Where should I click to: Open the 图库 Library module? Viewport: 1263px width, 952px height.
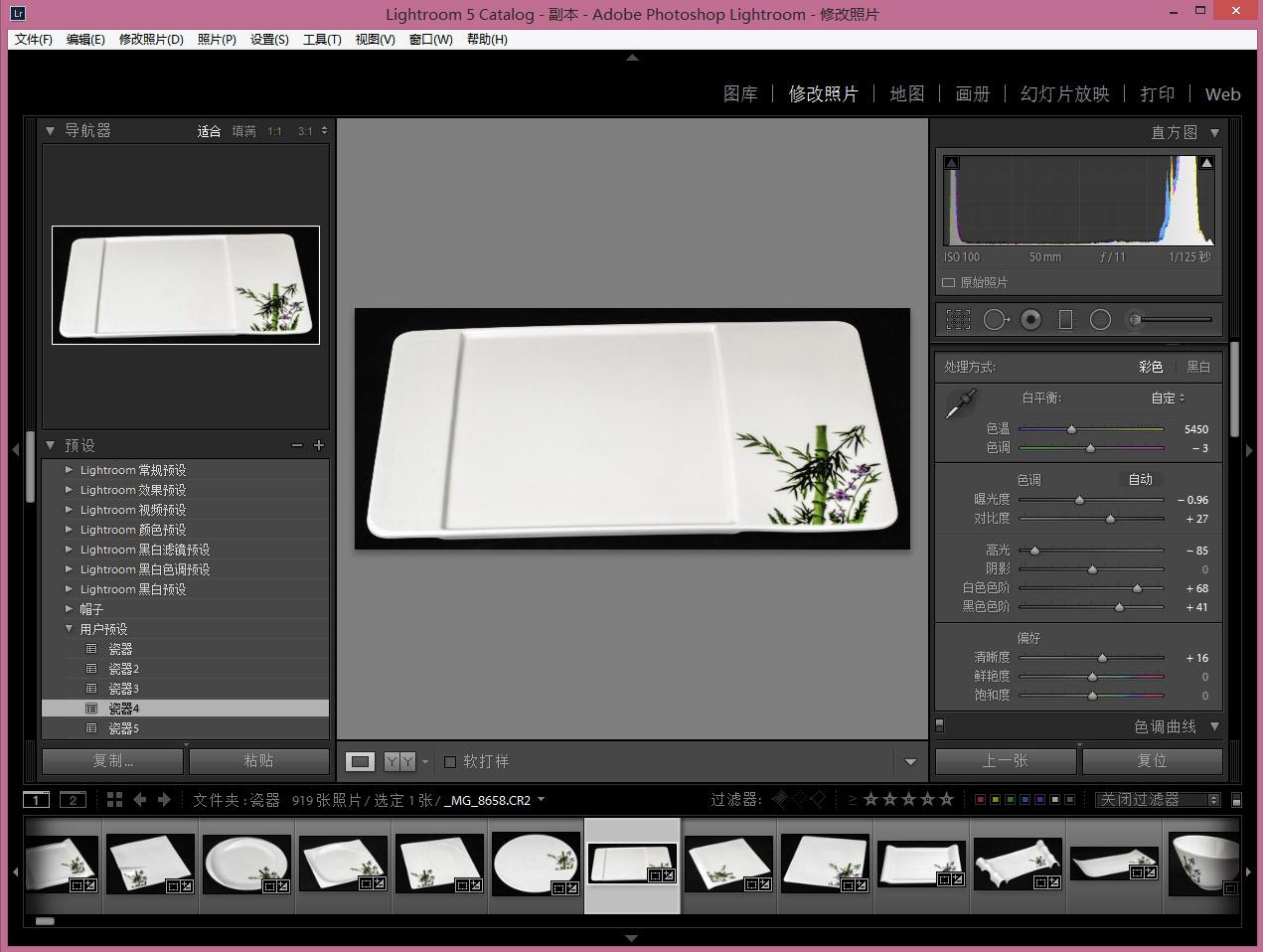(740, 94)
